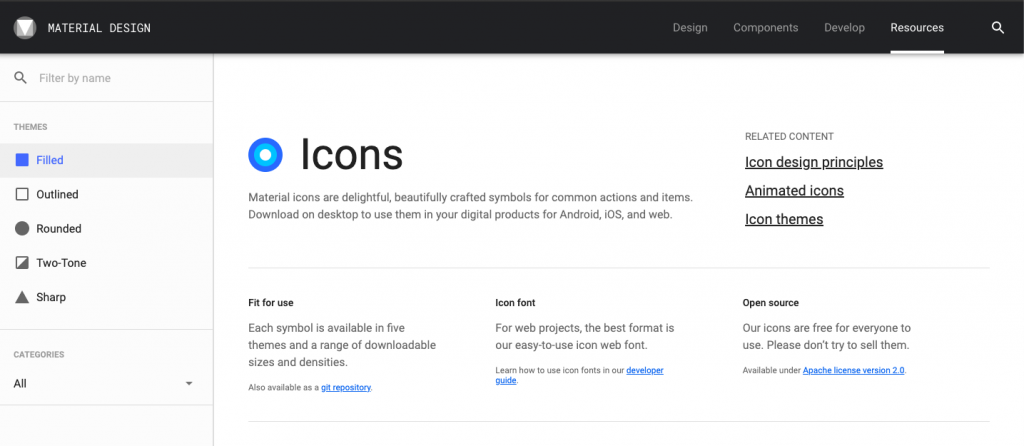Choose the Rounded theme

106,229
